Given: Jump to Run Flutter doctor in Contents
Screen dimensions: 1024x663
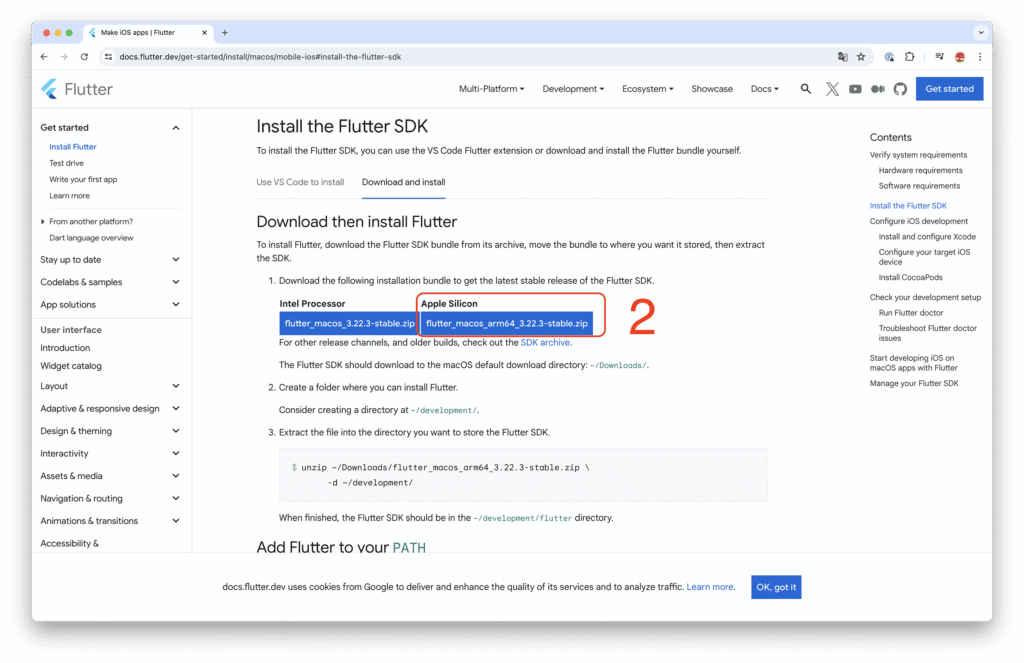Looking at the screenshot, I should (910, 313).
